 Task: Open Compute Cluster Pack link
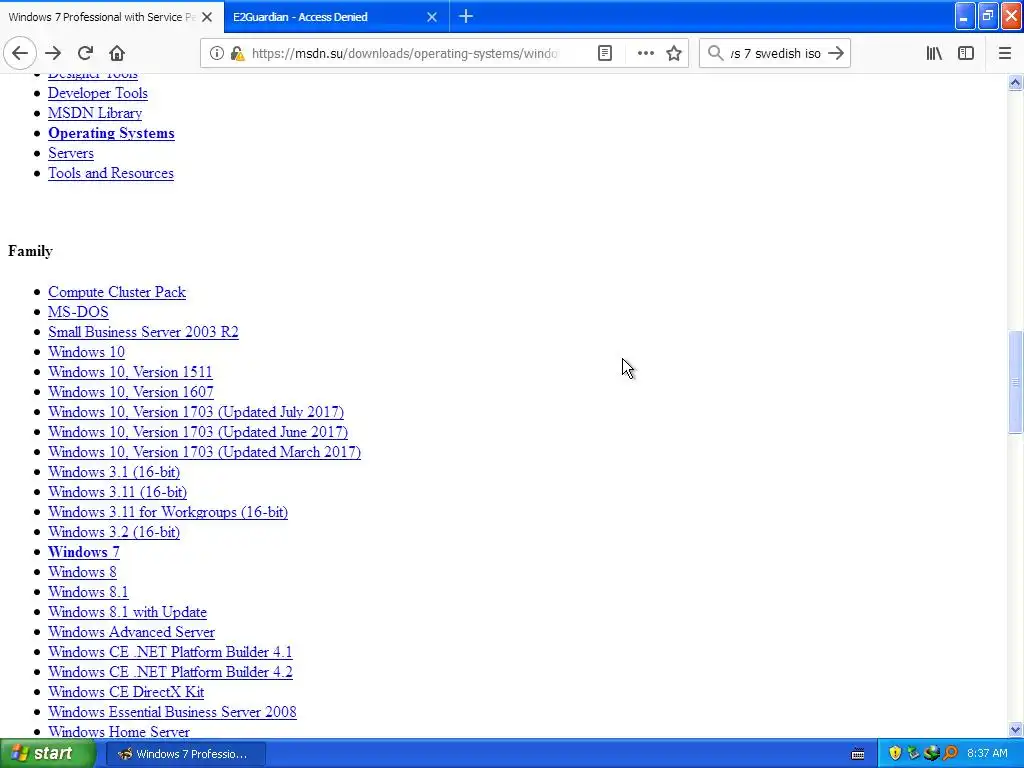(117, 292)
